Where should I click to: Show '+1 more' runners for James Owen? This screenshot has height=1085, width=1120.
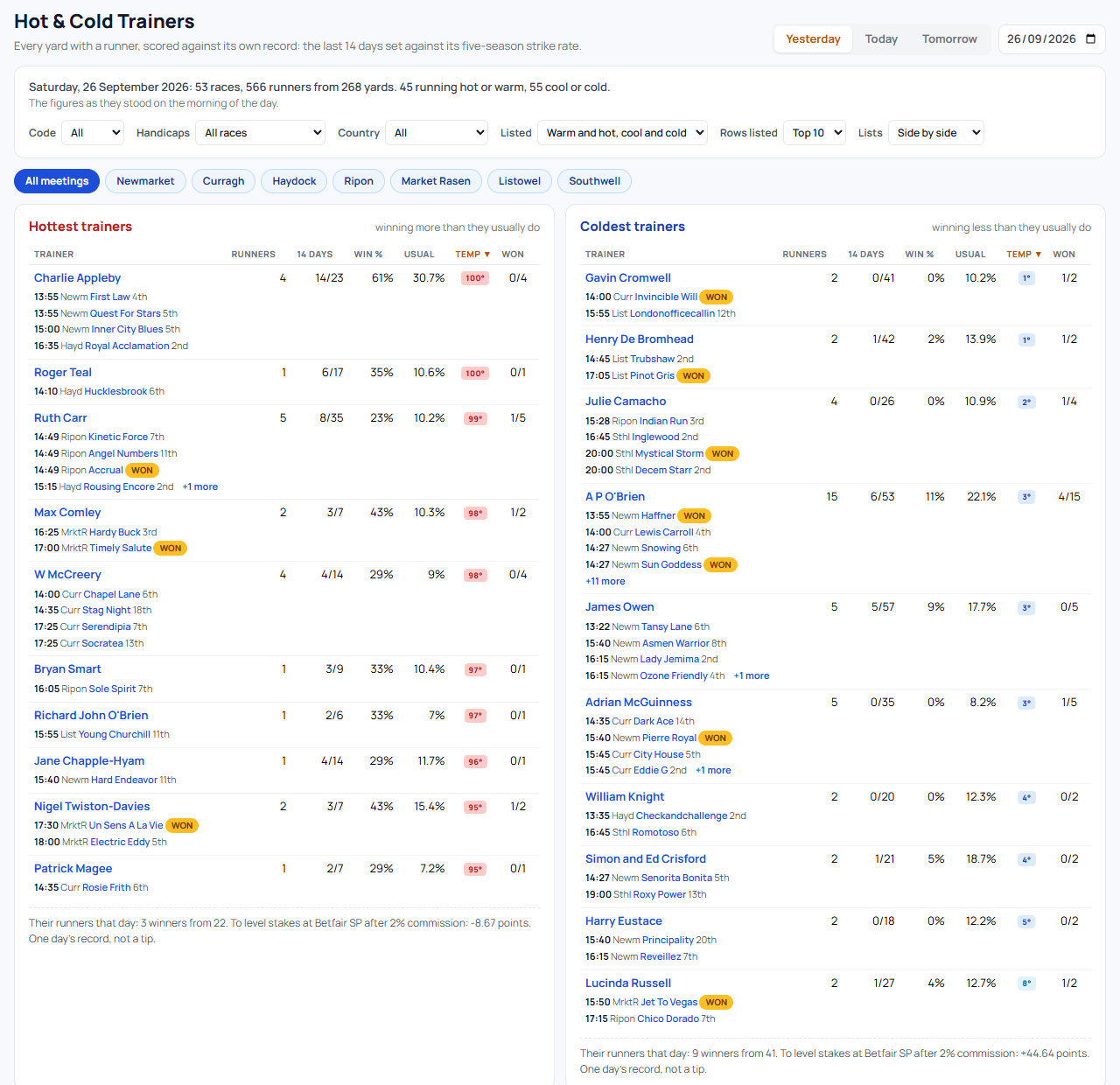point(752,675)
